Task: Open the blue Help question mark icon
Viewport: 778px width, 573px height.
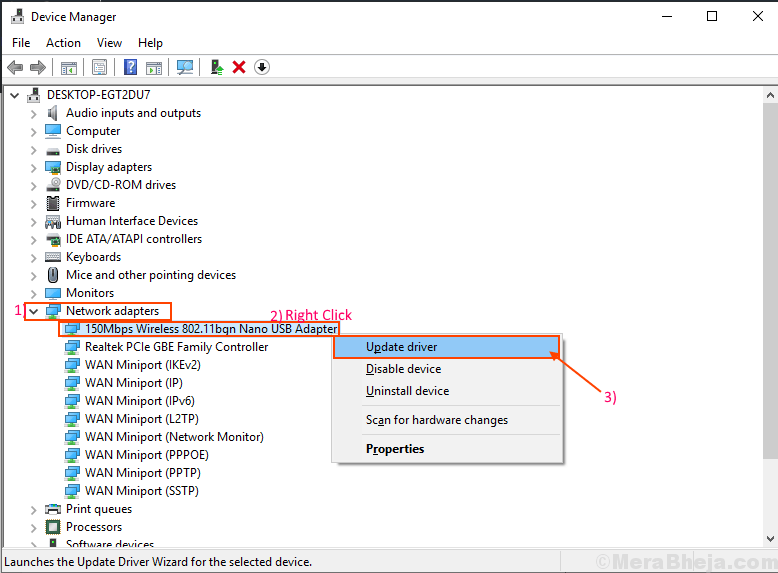Action: click(x=130, y=67)
